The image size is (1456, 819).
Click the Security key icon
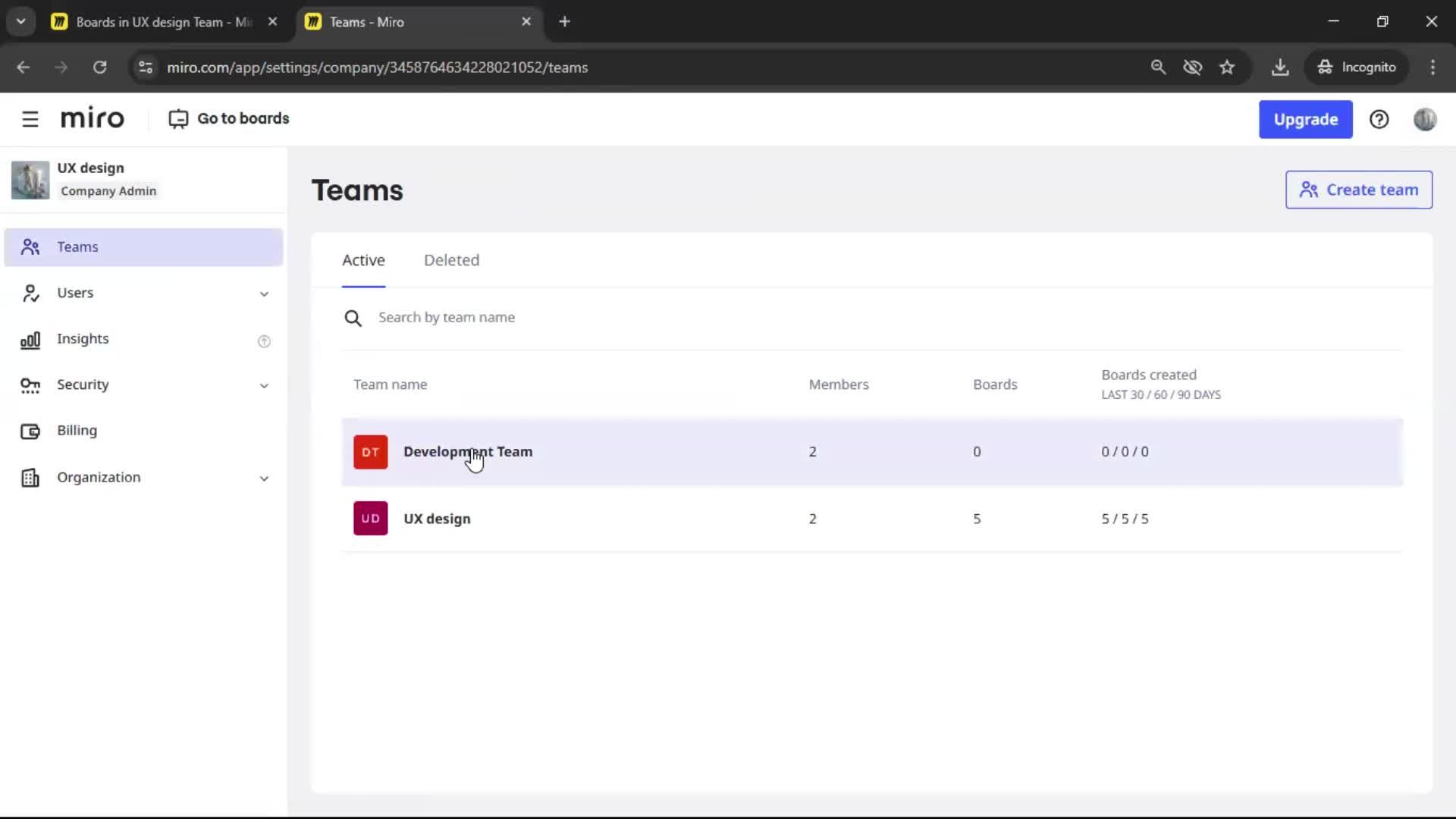click(30, 385)
